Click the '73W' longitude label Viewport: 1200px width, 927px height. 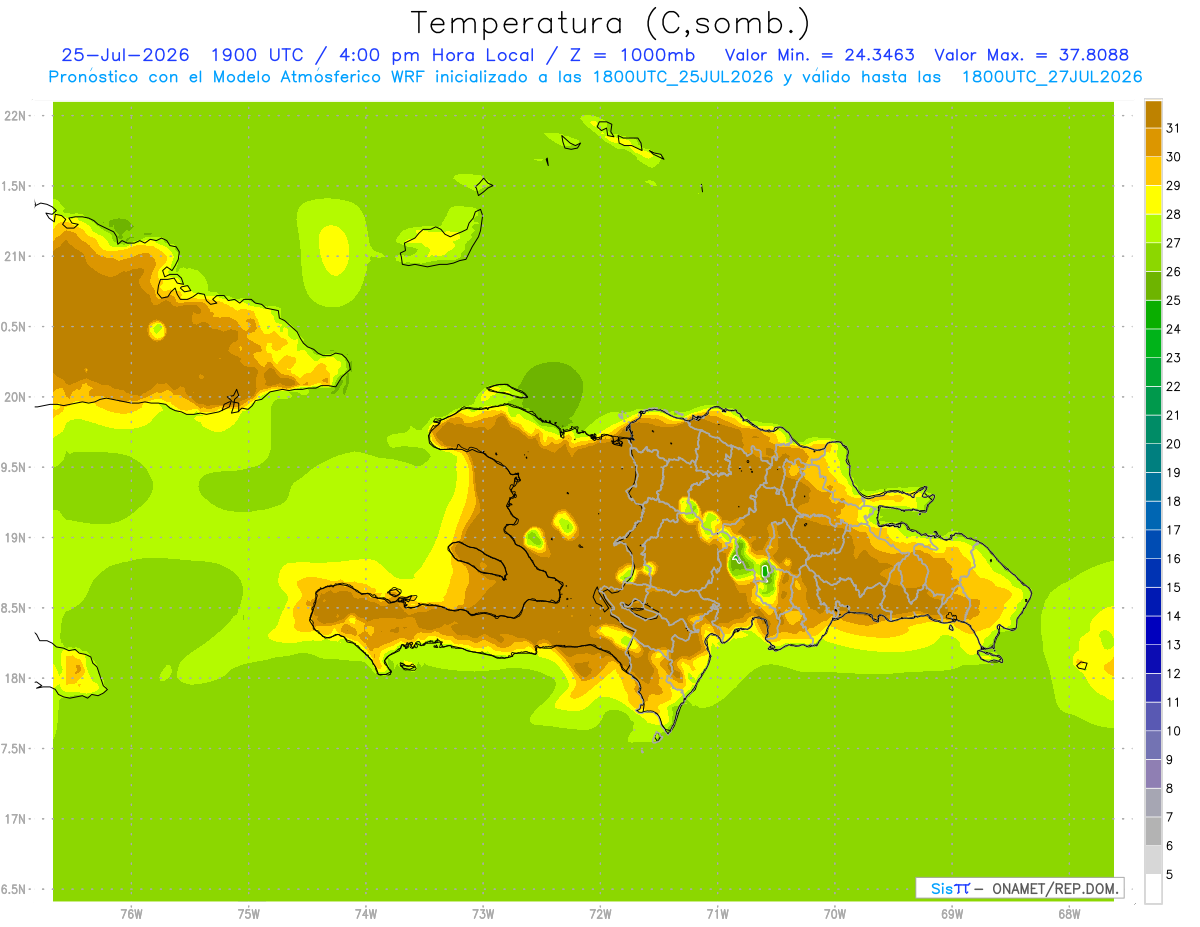[x=483, y=914]
